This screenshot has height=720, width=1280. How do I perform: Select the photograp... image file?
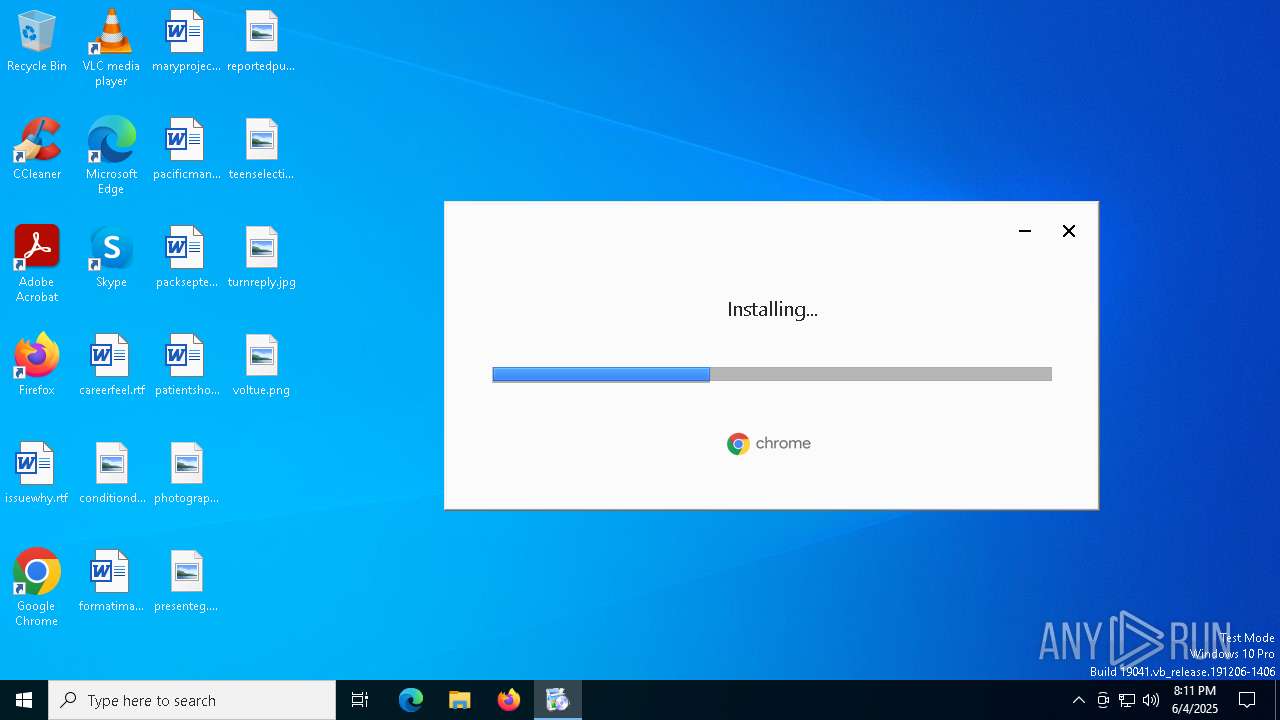(x=186, y=474)
